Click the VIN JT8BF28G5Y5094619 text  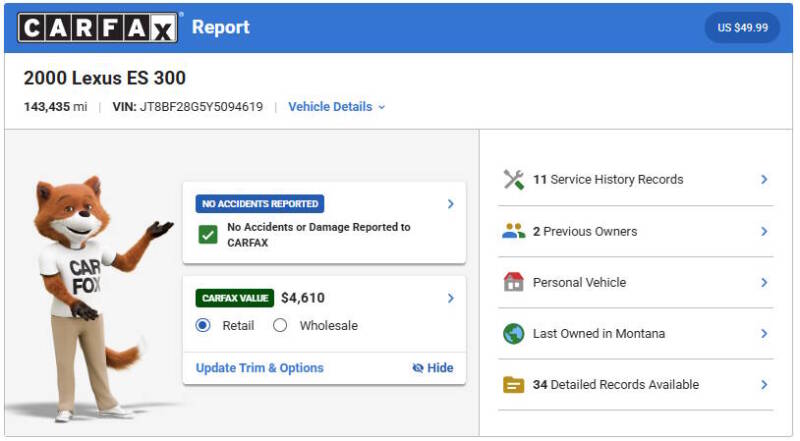(188, 107)
